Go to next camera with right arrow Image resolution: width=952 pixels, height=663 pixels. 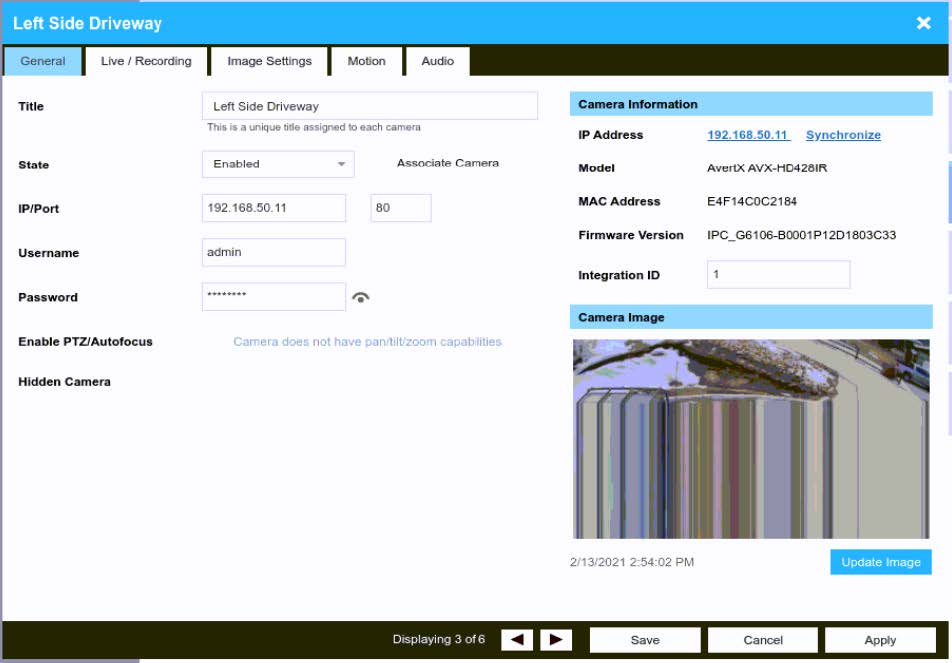[x=556, y=640]
